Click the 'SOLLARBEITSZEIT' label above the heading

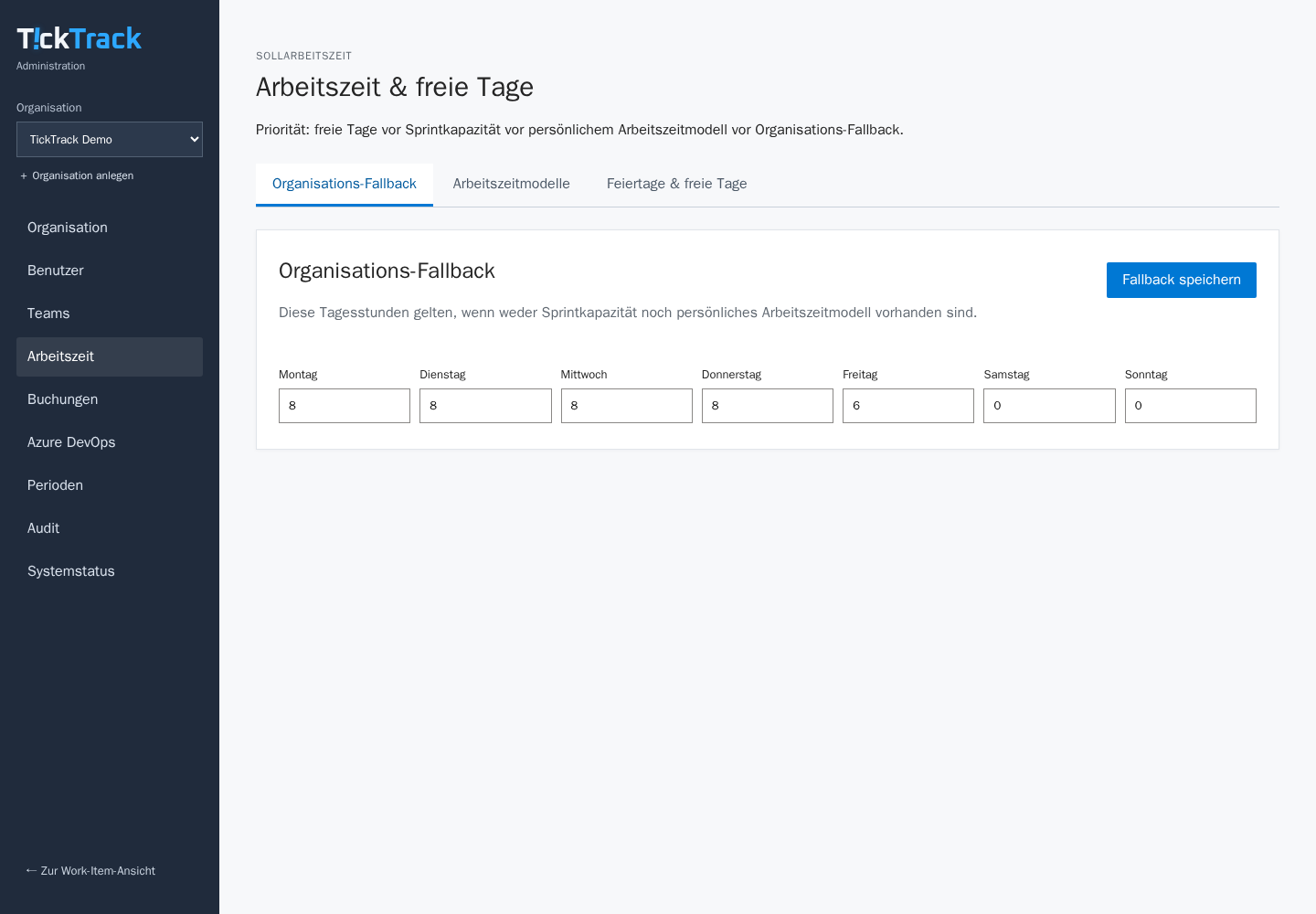tap(303, 56)
